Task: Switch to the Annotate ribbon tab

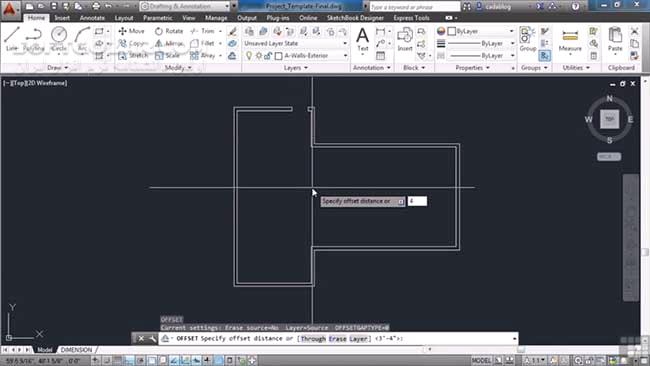Action: (x=92, y=18)
